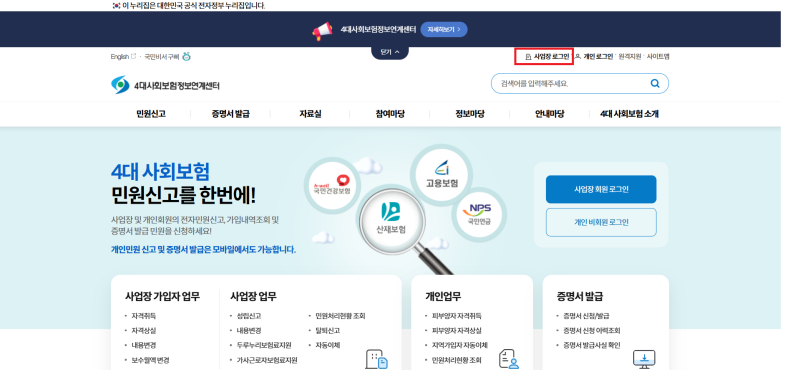Open 증명서 발급사실 확인 link
This screenshot has width=800, height=370.
pos(592,346)
